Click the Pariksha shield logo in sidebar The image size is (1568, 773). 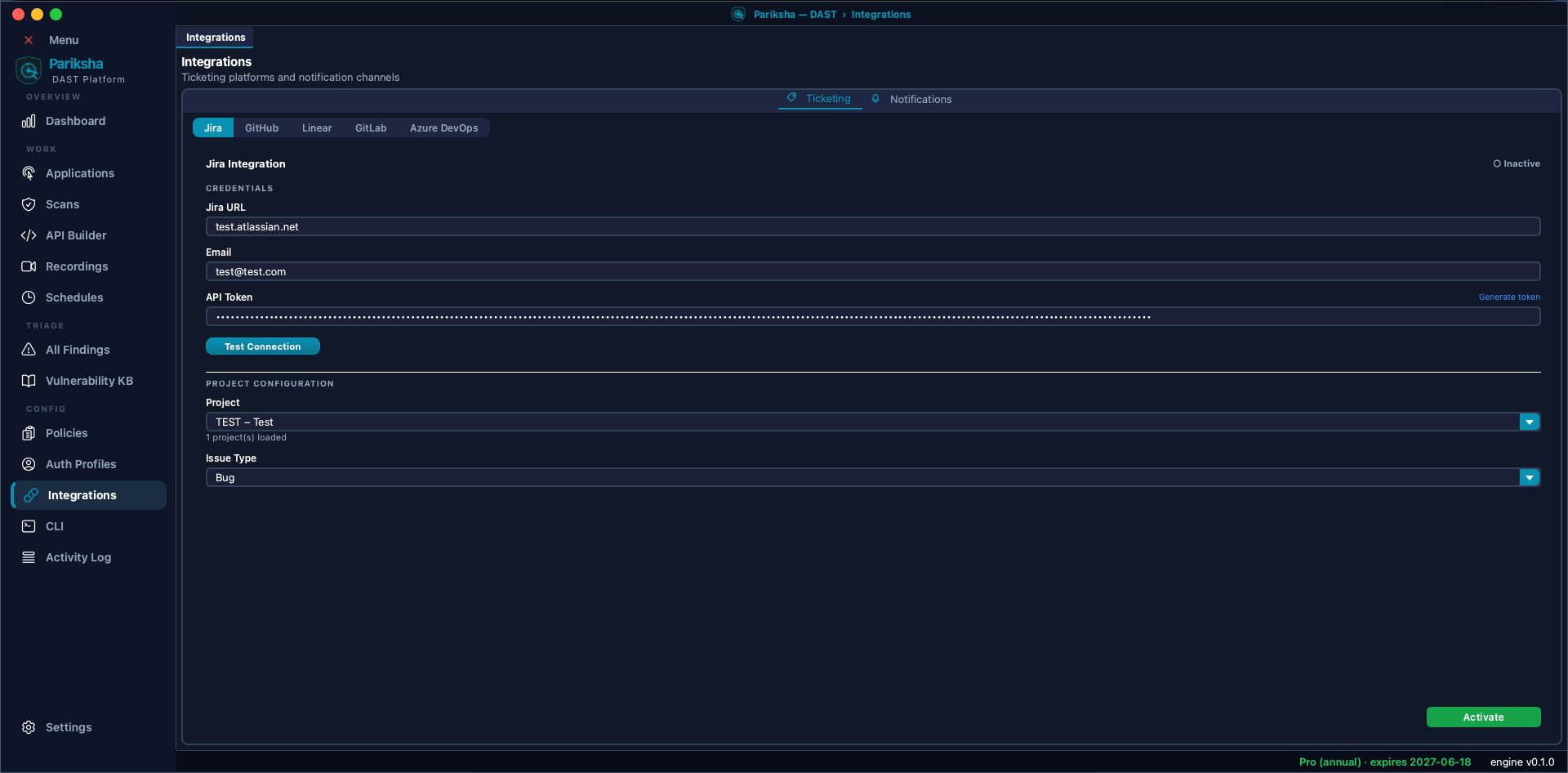coord(29,70)
